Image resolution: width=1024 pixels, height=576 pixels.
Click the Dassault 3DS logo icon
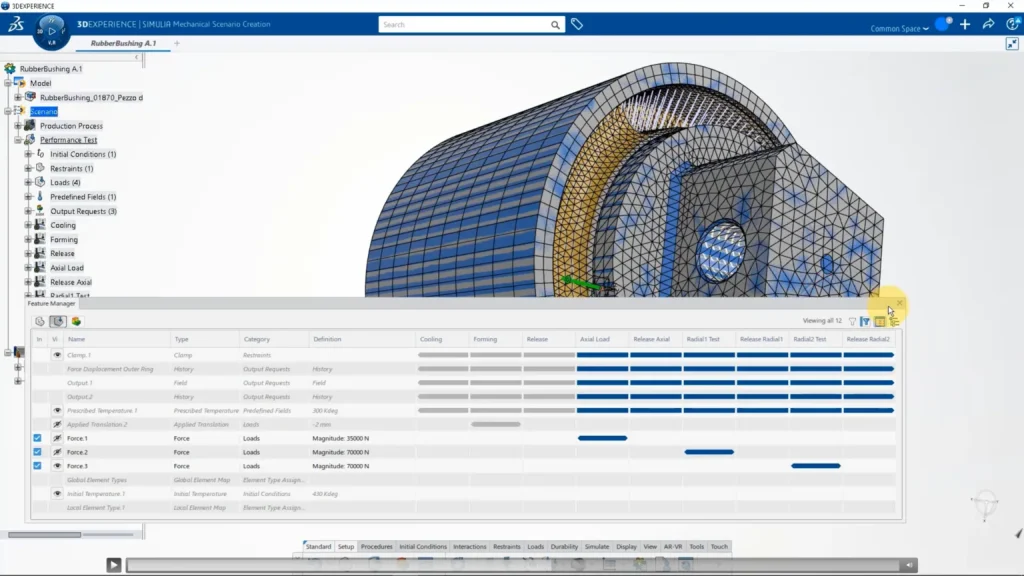(x=16, y=25)
